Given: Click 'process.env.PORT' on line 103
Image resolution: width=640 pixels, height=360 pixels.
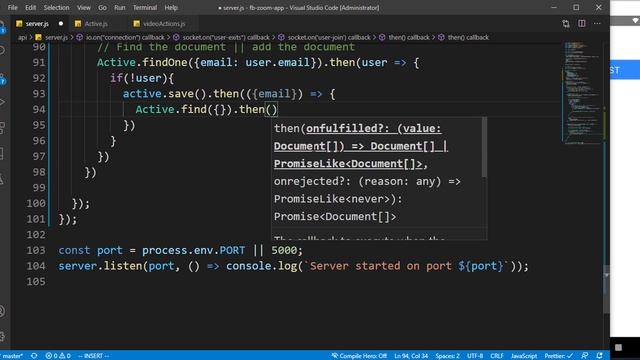Looking at the screenshot, I should point(193,250).
